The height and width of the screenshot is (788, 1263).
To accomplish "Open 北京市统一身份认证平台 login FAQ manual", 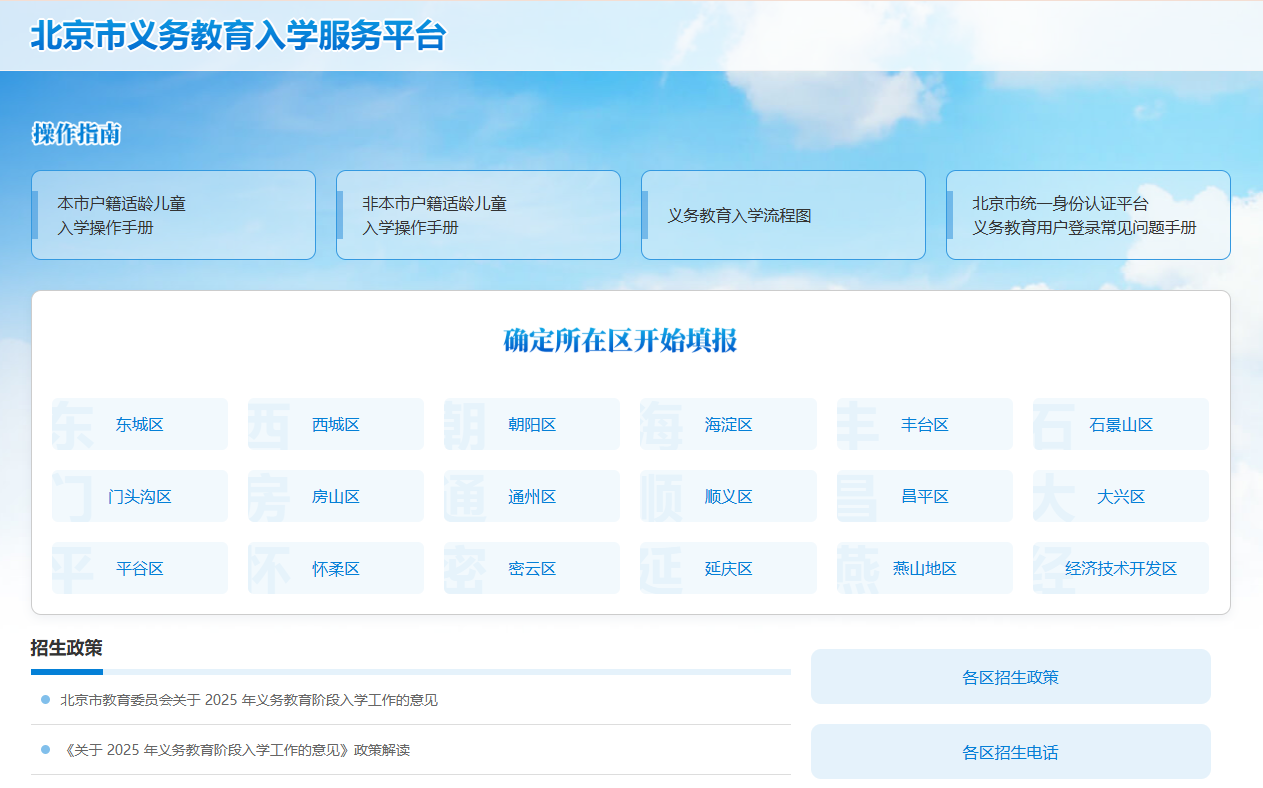I will (1088, 215).
